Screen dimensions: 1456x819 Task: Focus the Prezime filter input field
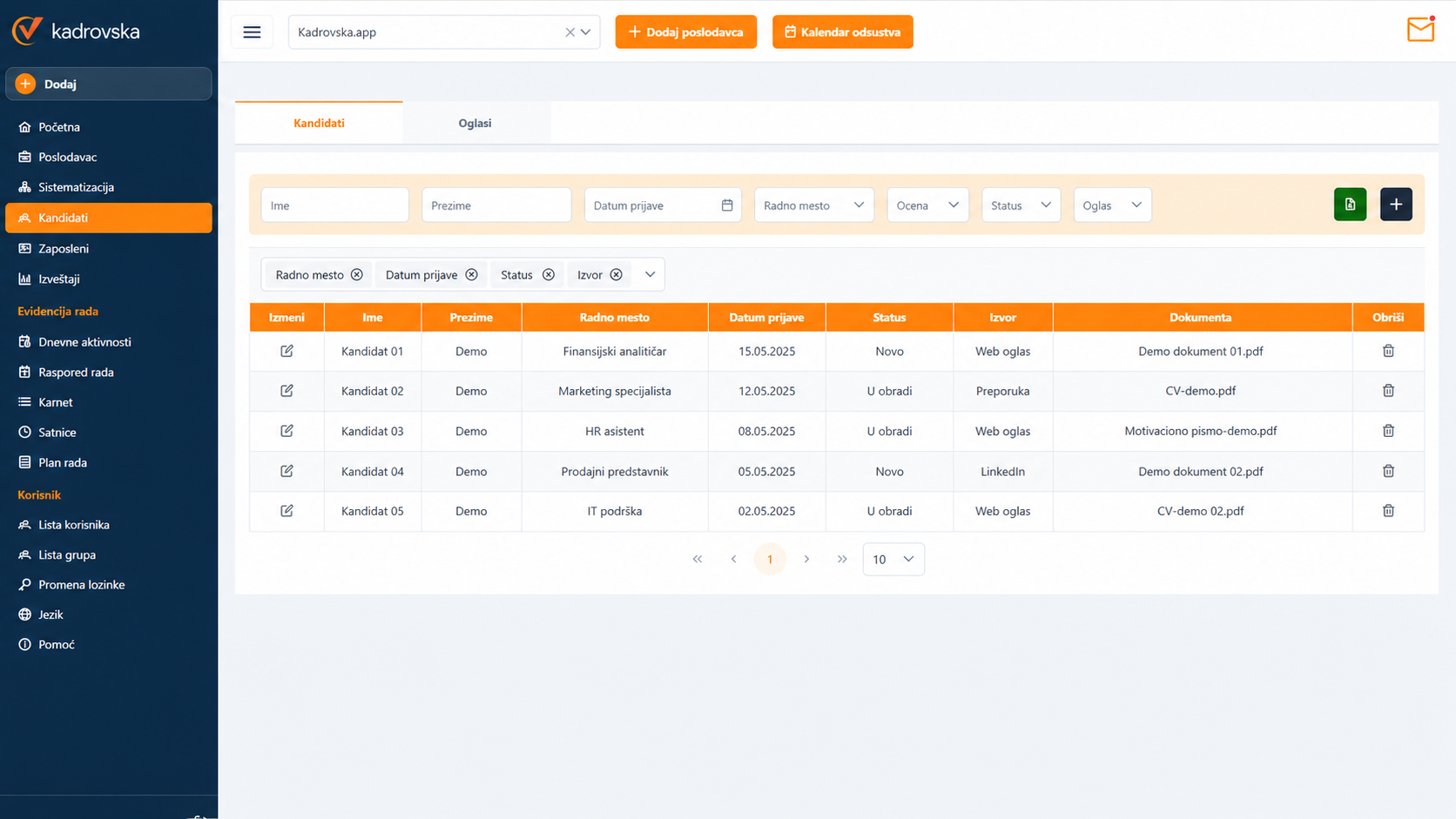click(x=496, y=205)
